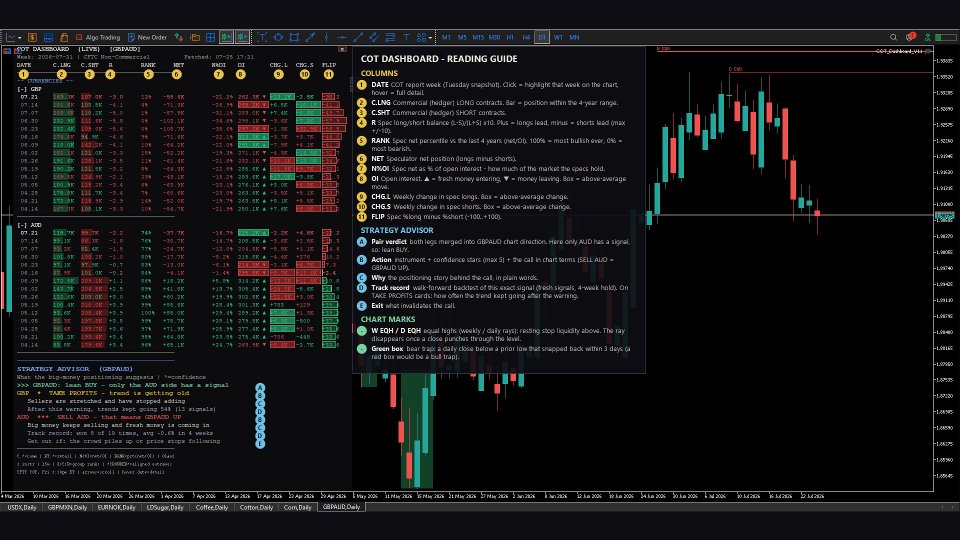Select the GBPAUD,Daily chart tab

click(342, 508)
